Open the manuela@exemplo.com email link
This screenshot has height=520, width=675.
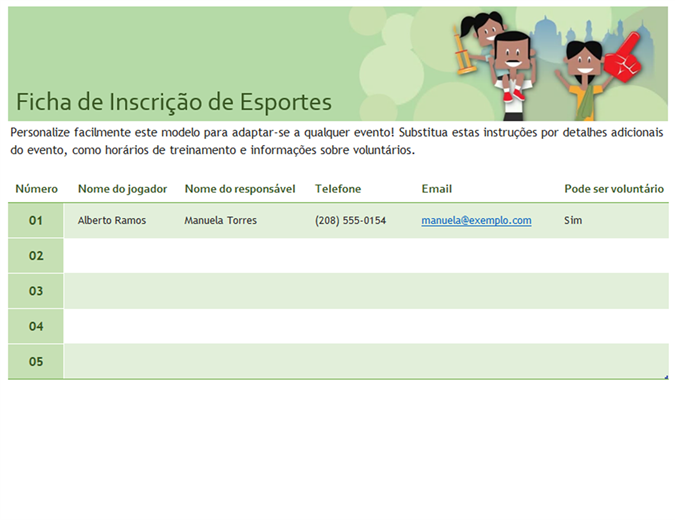(476, 220)
